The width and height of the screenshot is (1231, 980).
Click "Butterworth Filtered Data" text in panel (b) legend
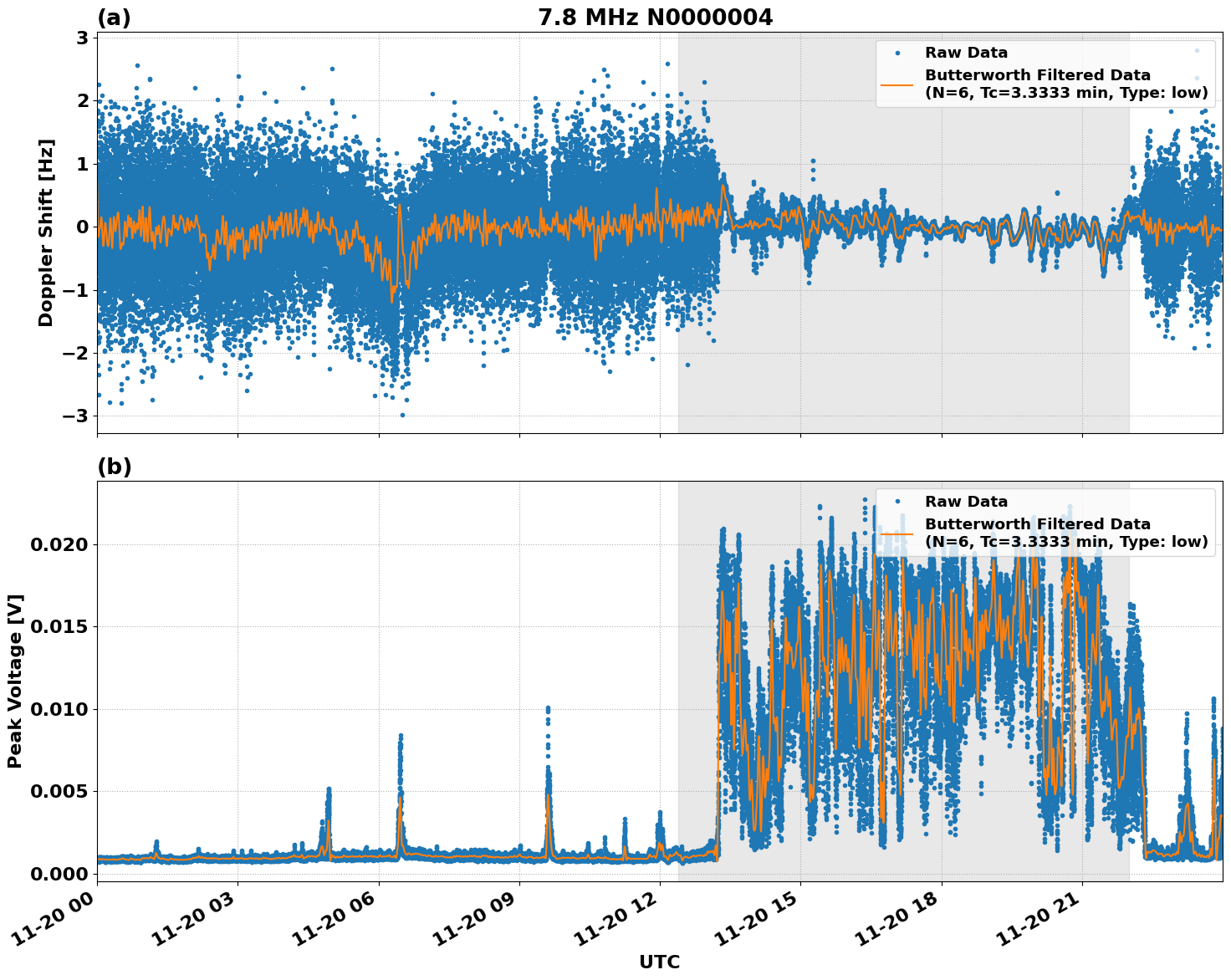[x=1037, y=524]
